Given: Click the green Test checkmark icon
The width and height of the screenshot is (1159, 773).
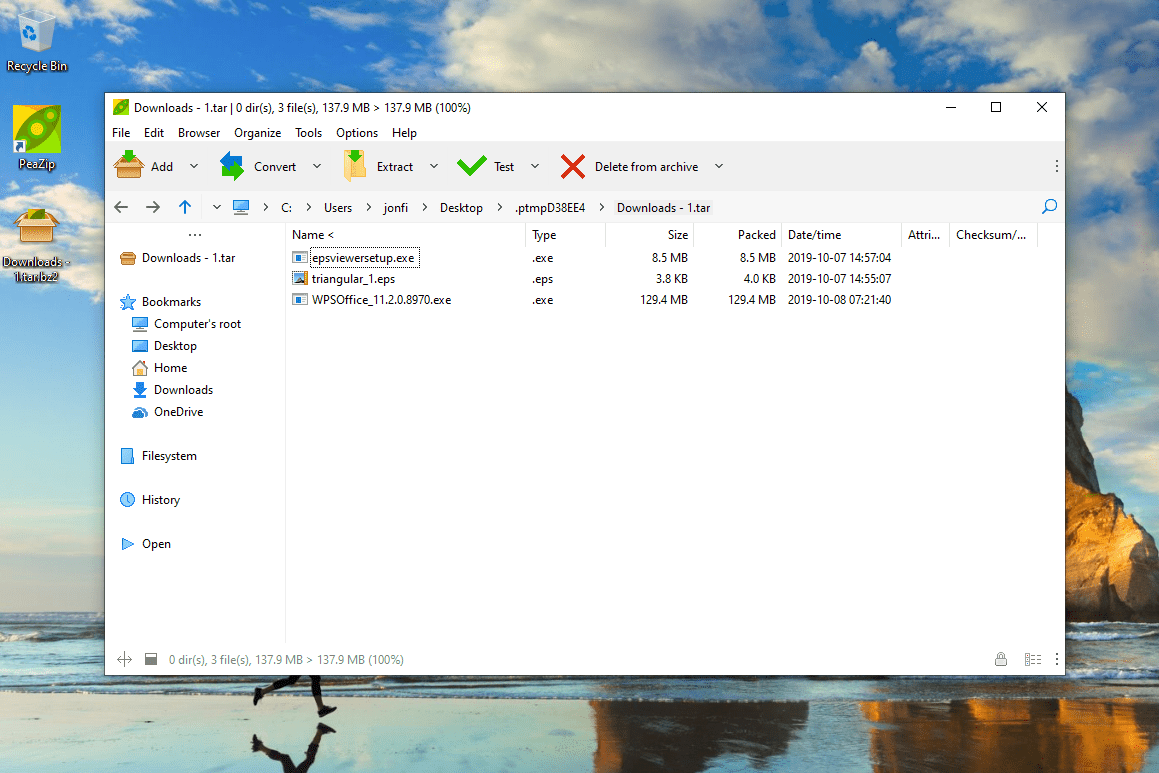Looking at the screenshot, I should coord(471,166).
